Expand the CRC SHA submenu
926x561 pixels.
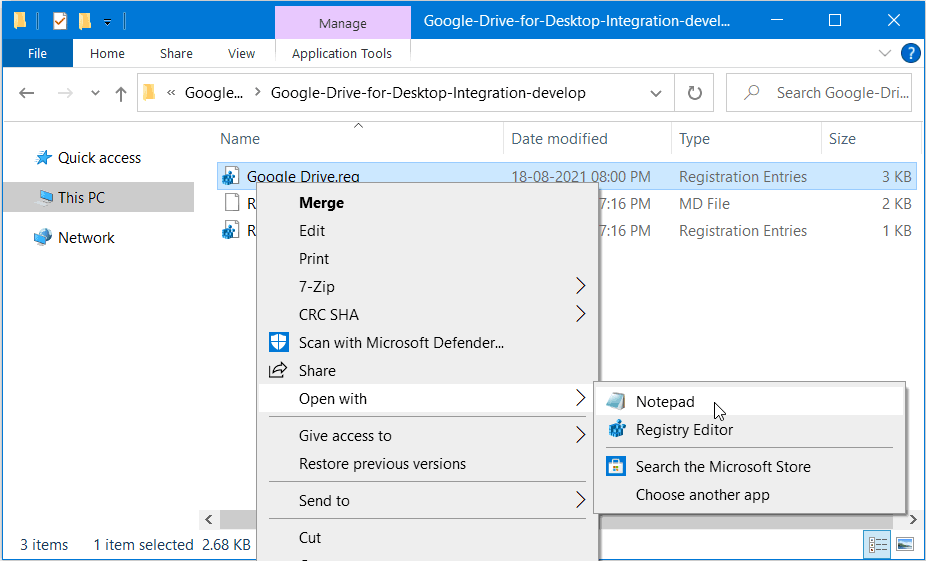click(x=428, y=314)
